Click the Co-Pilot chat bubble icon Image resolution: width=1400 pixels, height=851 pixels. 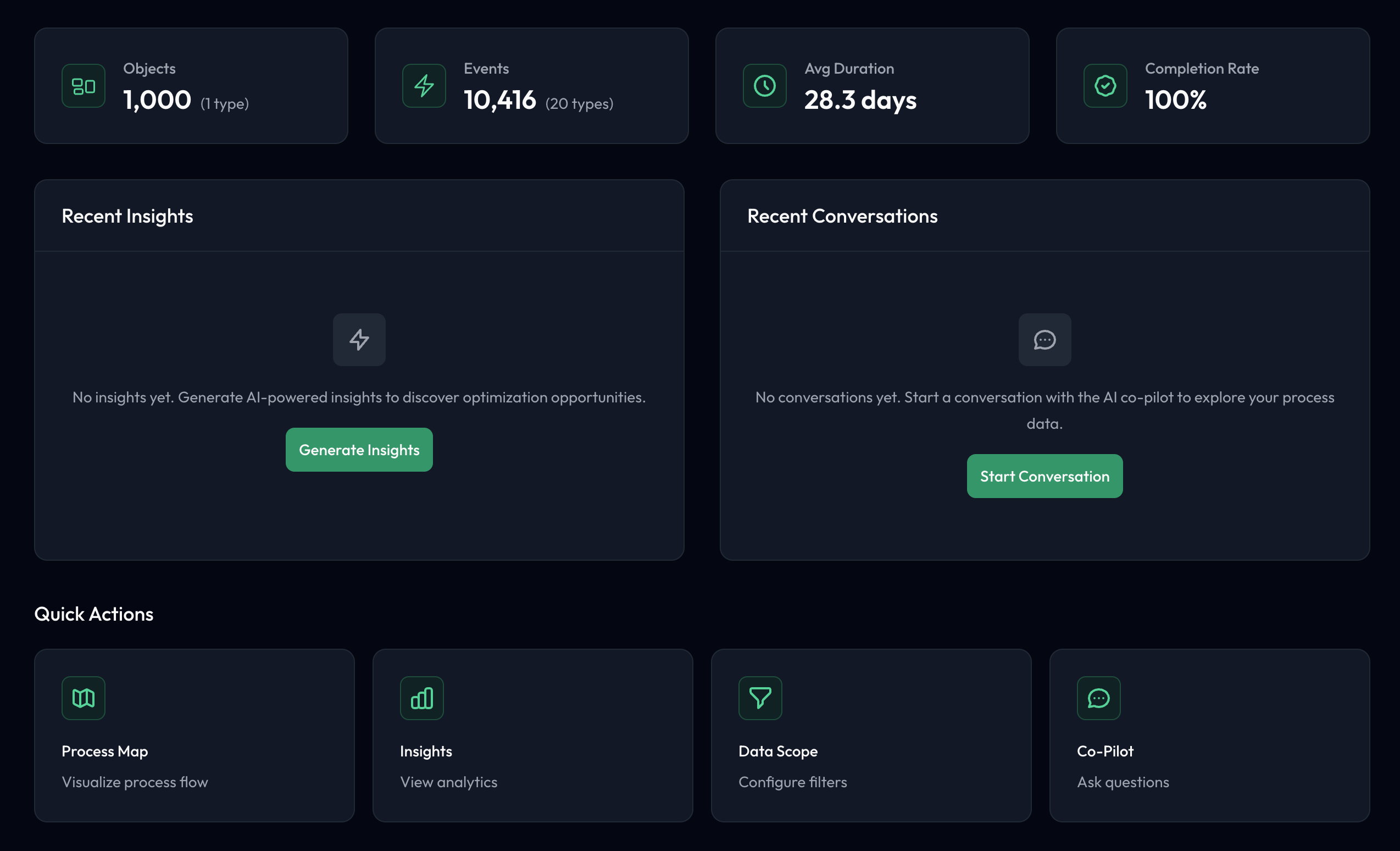(x=1098, y=698)
